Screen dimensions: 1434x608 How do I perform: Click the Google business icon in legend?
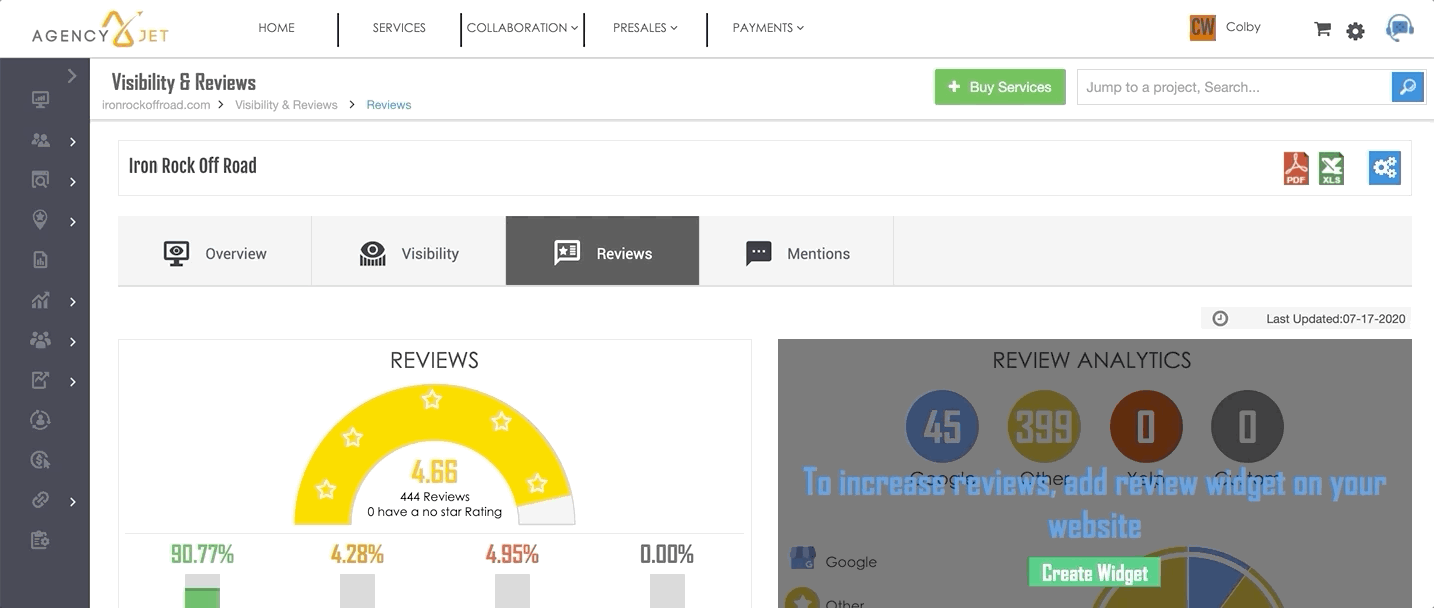pos(803,560)
